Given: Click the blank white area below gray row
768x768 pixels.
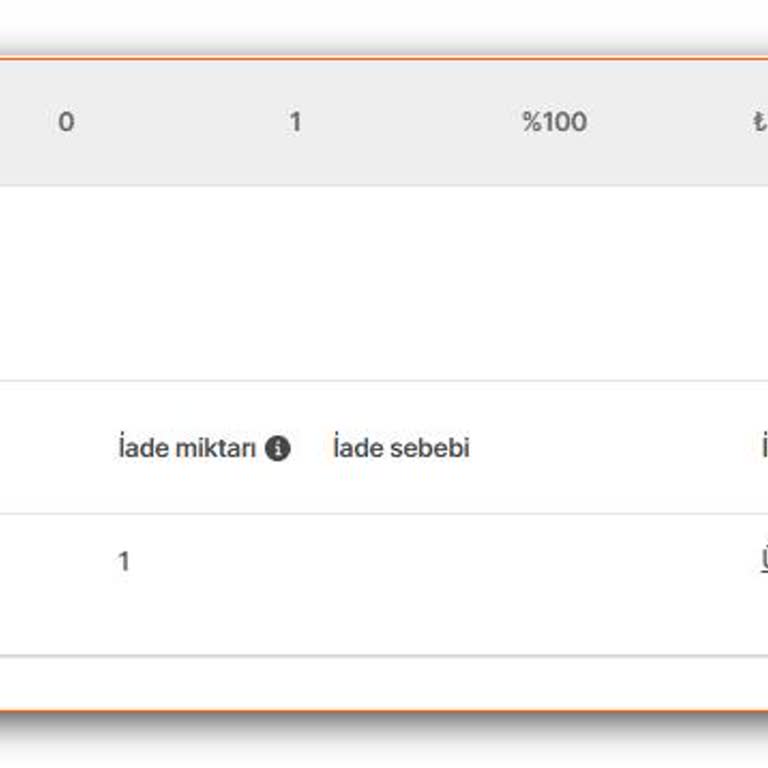Looking at the screenshot, I should click(384, 283).
